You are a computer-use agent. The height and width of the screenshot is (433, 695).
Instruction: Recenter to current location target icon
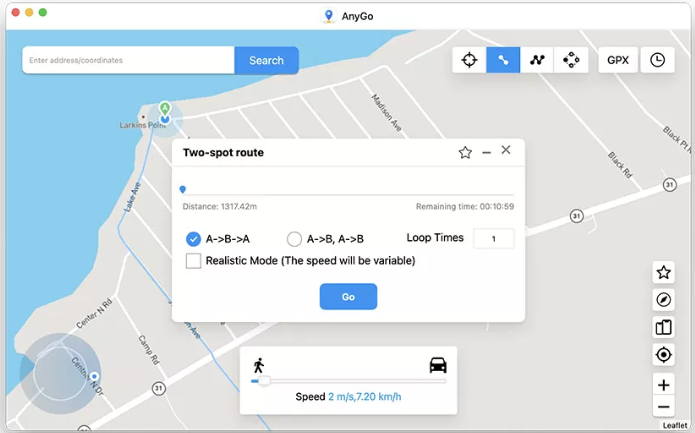pyautogui.click(x=664, y=355)
